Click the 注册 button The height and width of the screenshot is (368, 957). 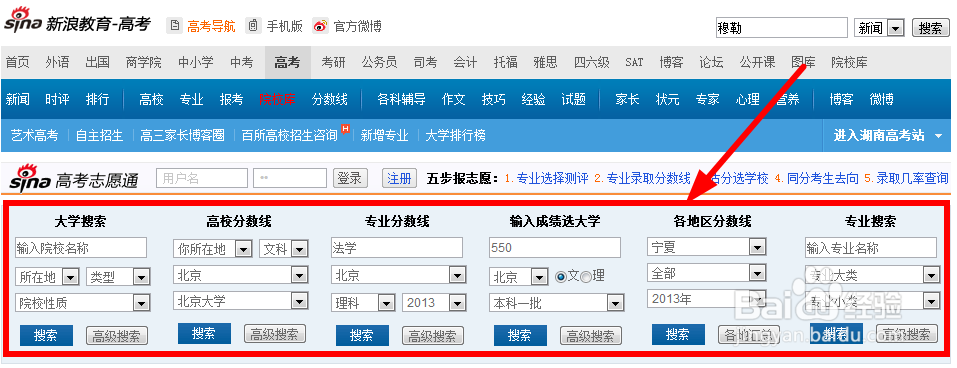[400, 178]
